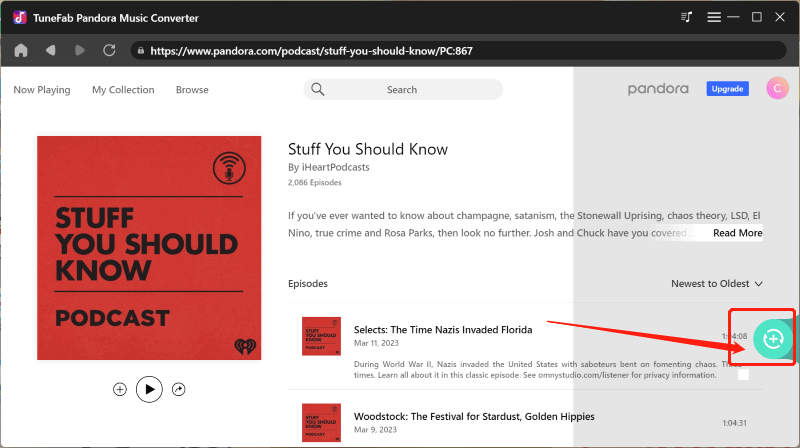Click the 2,086 Episodes count text
Screen dimensions: 800x448
[315, 183]
